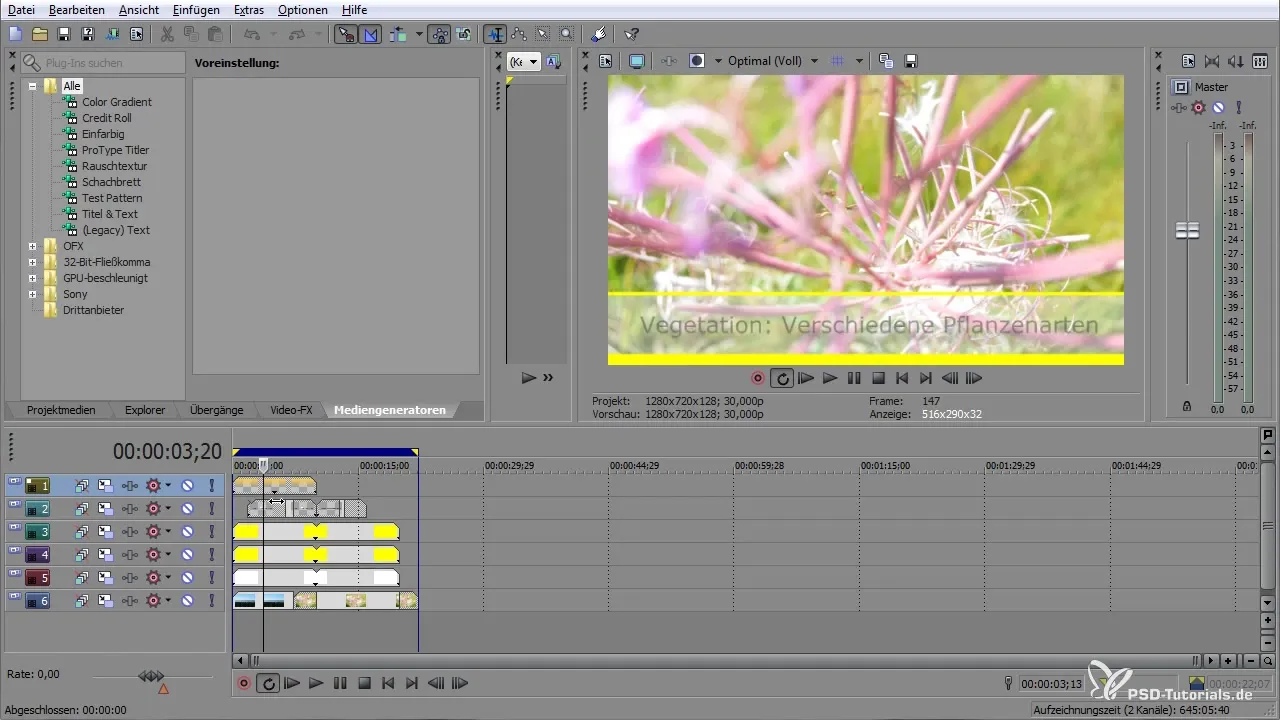The width and height of the screenshot is (1280, 720).
Task: Pause playback under video preview
Action: click(x=854, y=378)
